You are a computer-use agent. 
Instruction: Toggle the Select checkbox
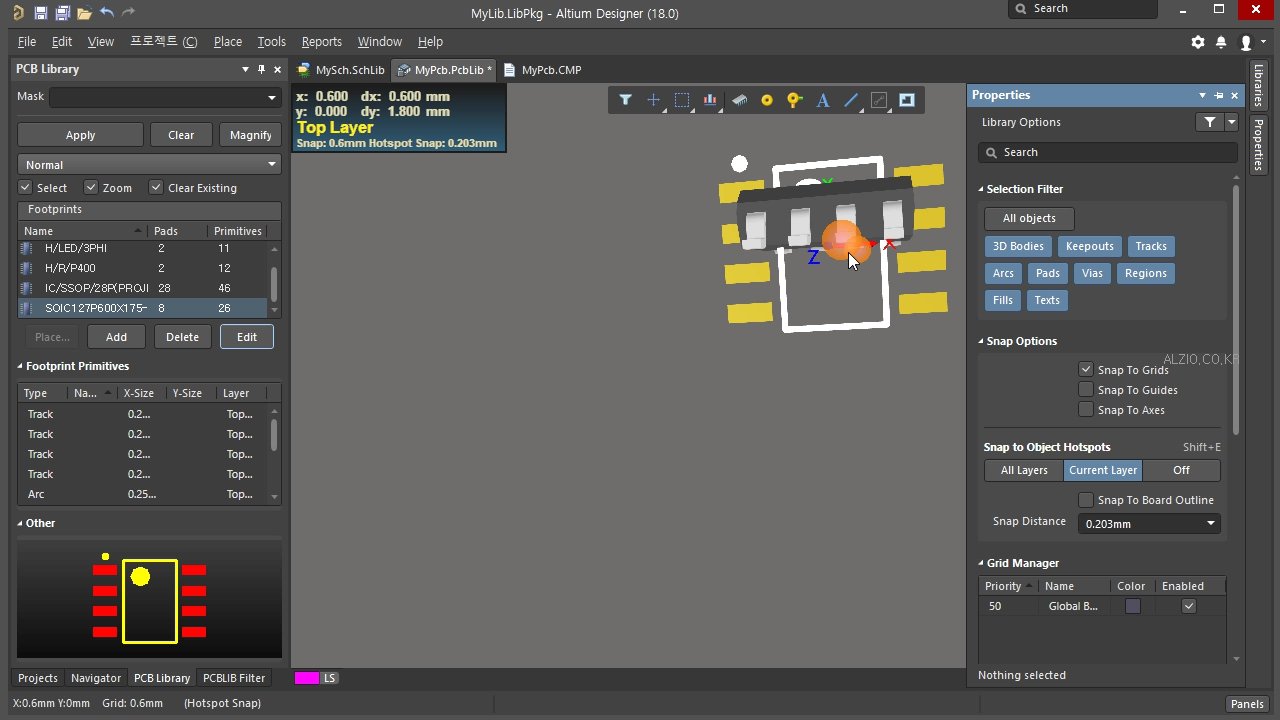click(25, 187)
